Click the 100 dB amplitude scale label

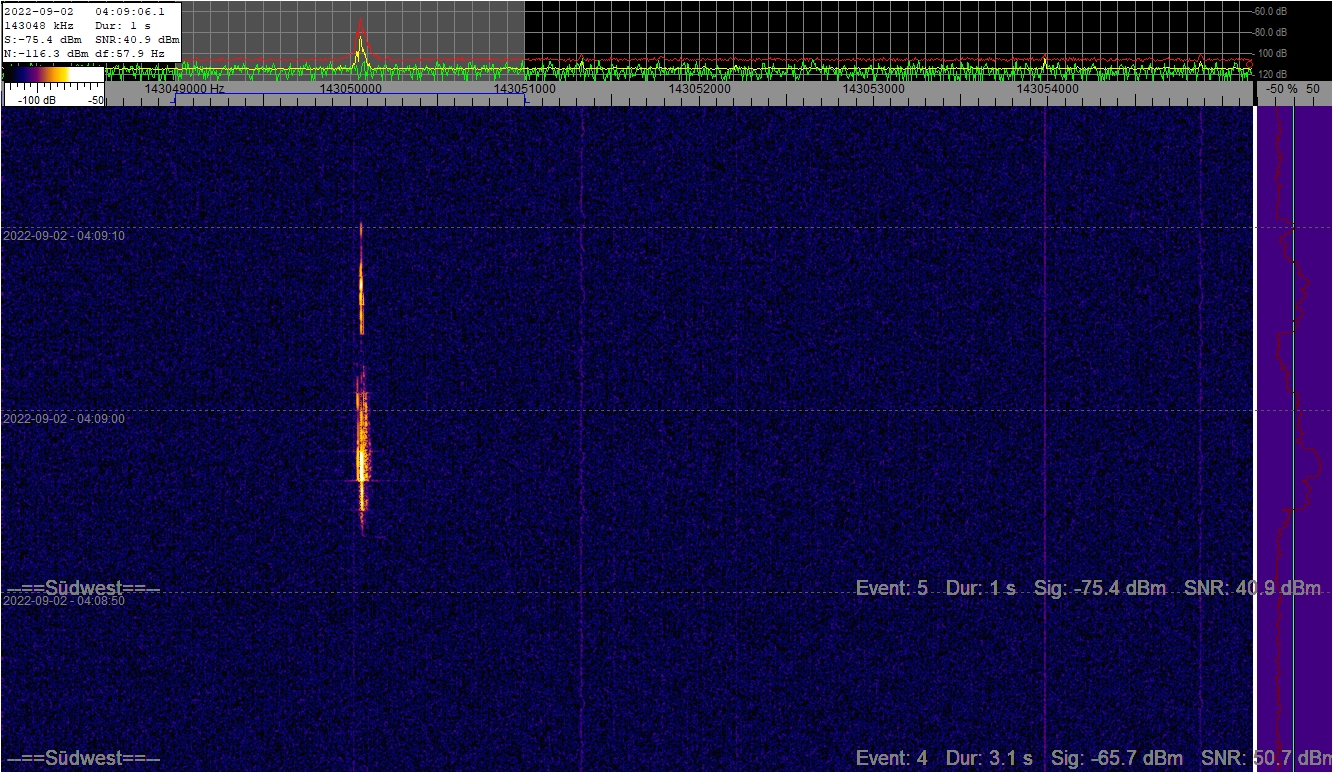(x=1273, y=53)
